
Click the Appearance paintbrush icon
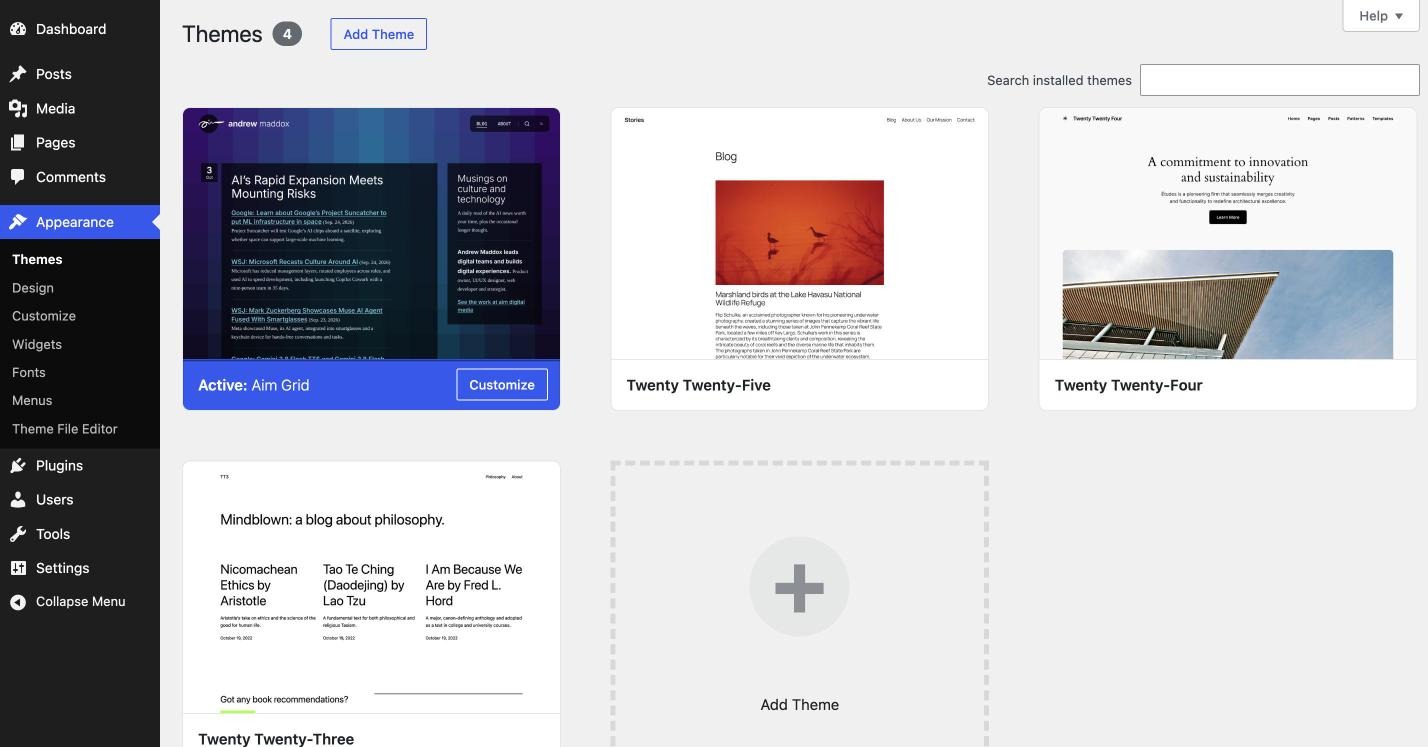18,222
